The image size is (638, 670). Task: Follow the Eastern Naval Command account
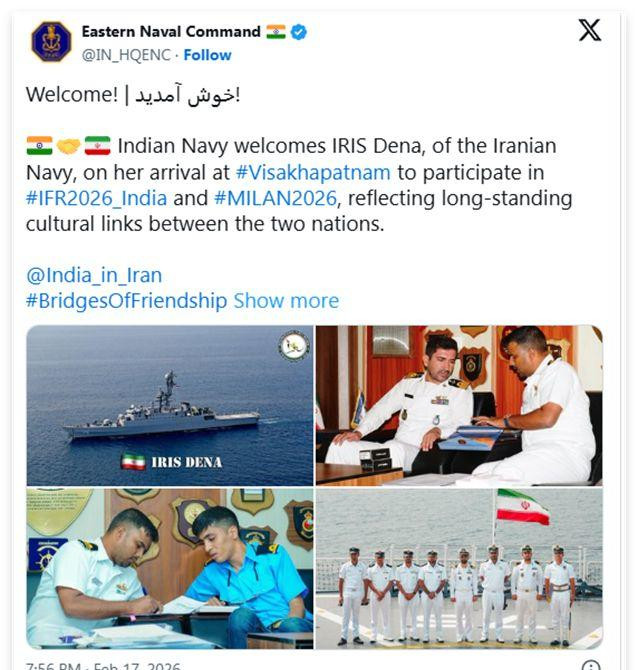(x=207, y=55)
